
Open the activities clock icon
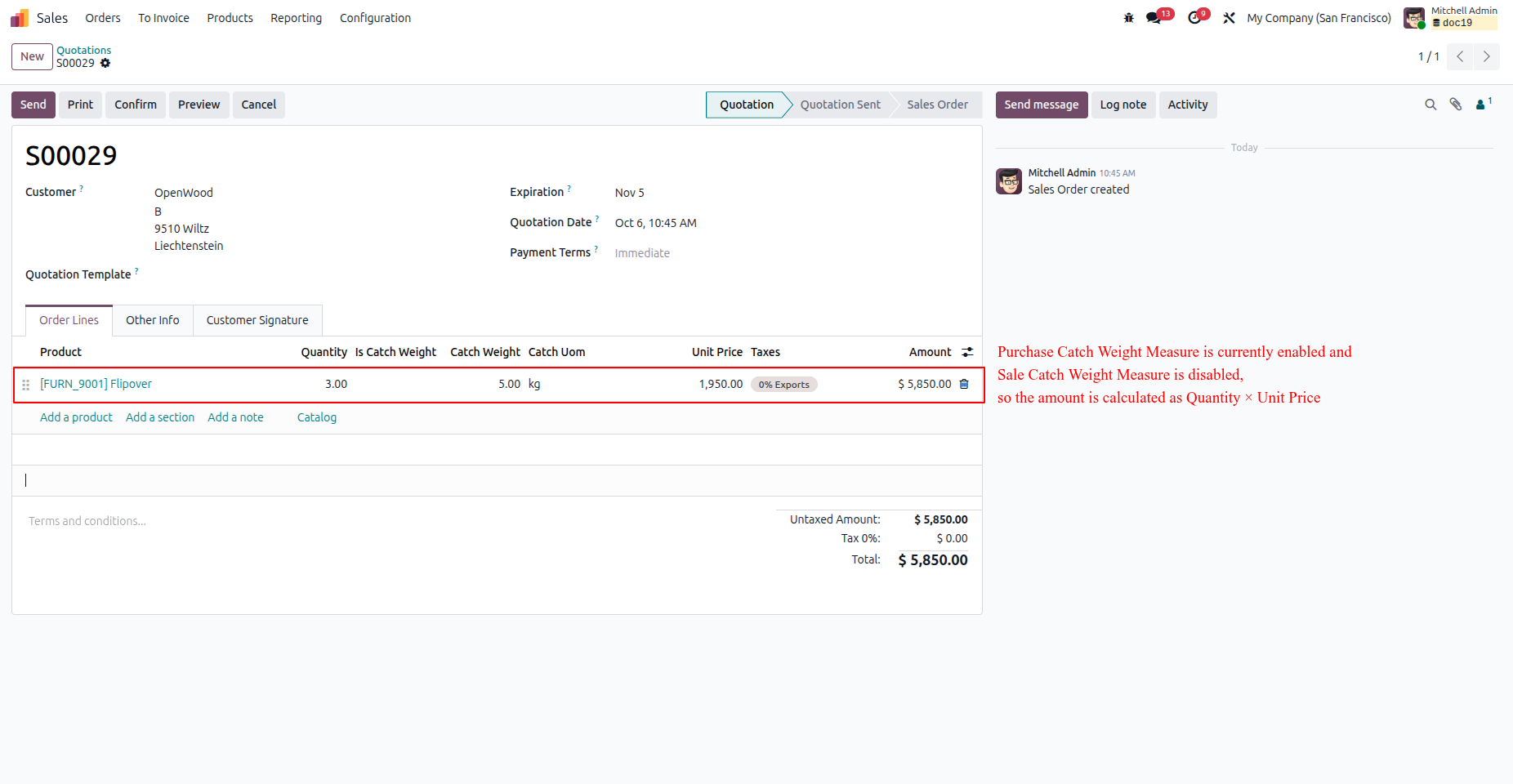1195,18
